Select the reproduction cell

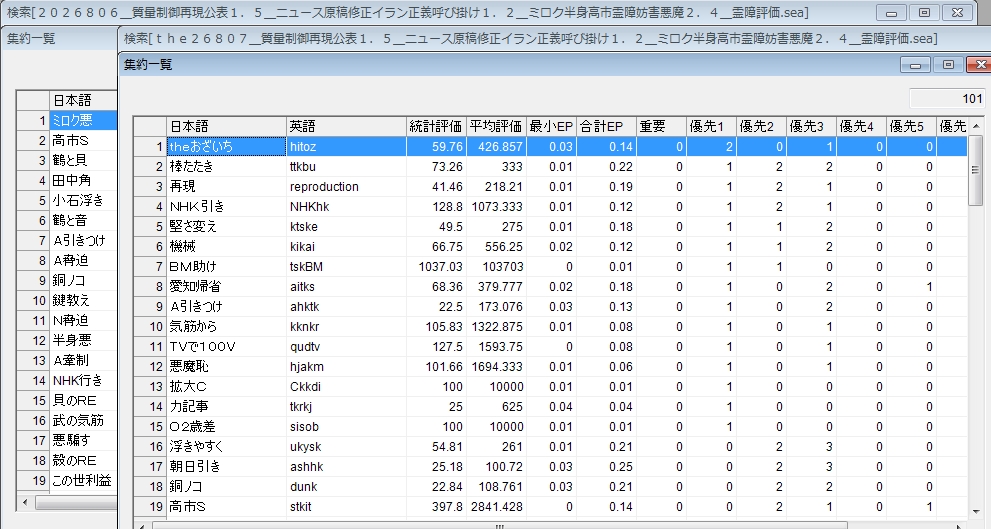346,186
